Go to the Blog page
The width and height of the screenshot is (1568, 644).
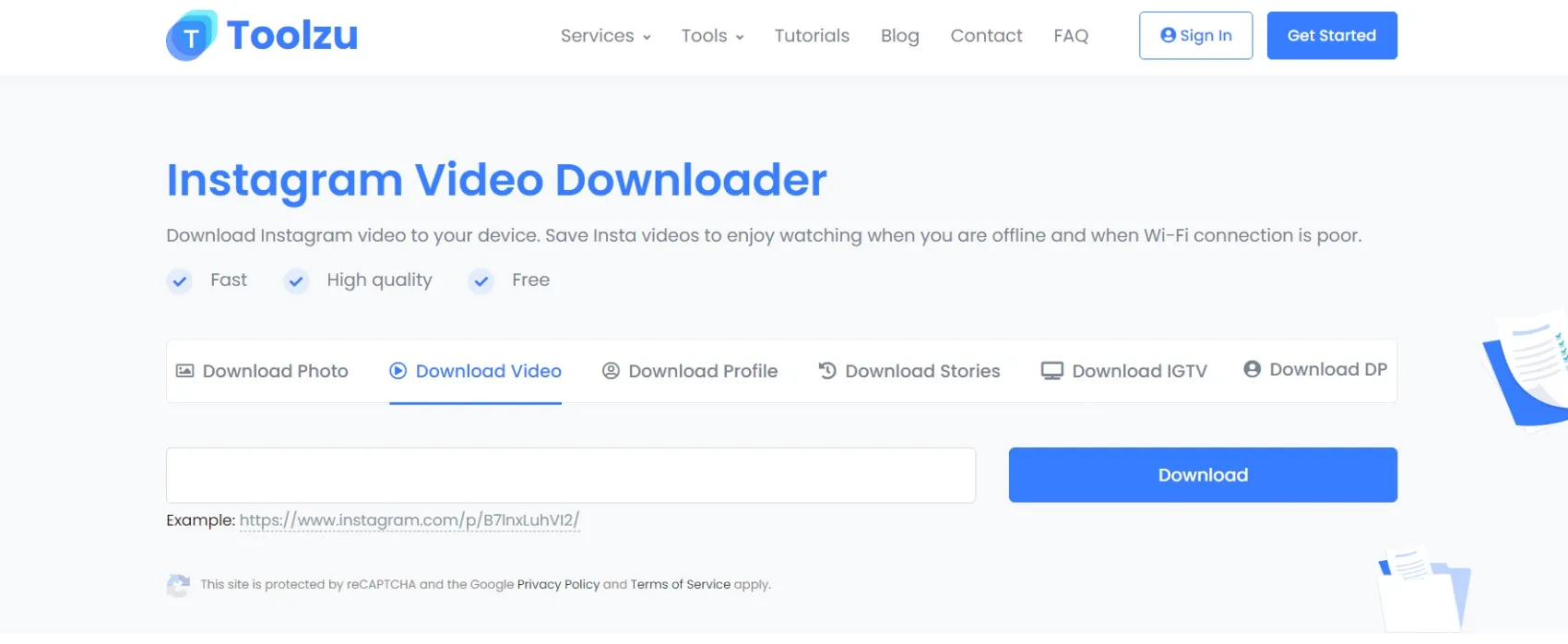[x=900, y=36]
